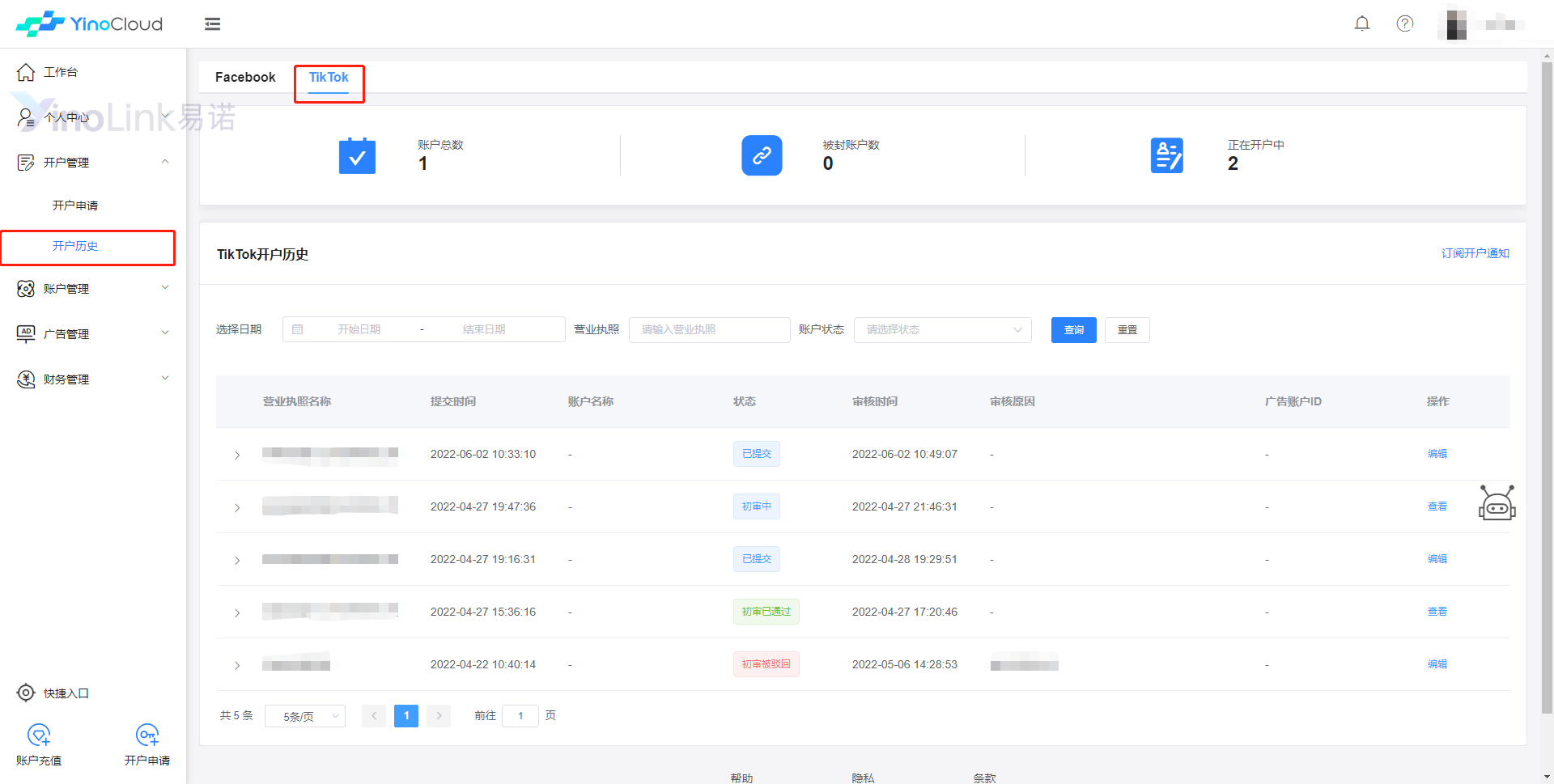Collapse the sidebar with hamburger icon
The image size is (1554, 784).
(x=213, y=24)
